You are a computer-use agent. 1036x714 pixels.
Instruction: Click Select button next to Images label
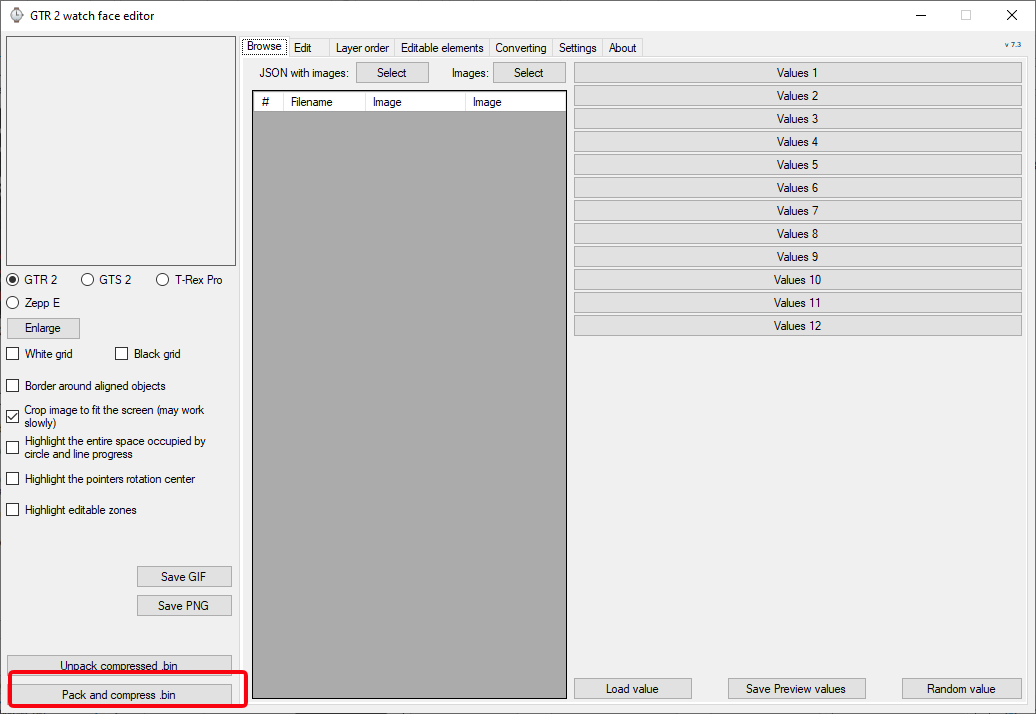click(529, 73)
